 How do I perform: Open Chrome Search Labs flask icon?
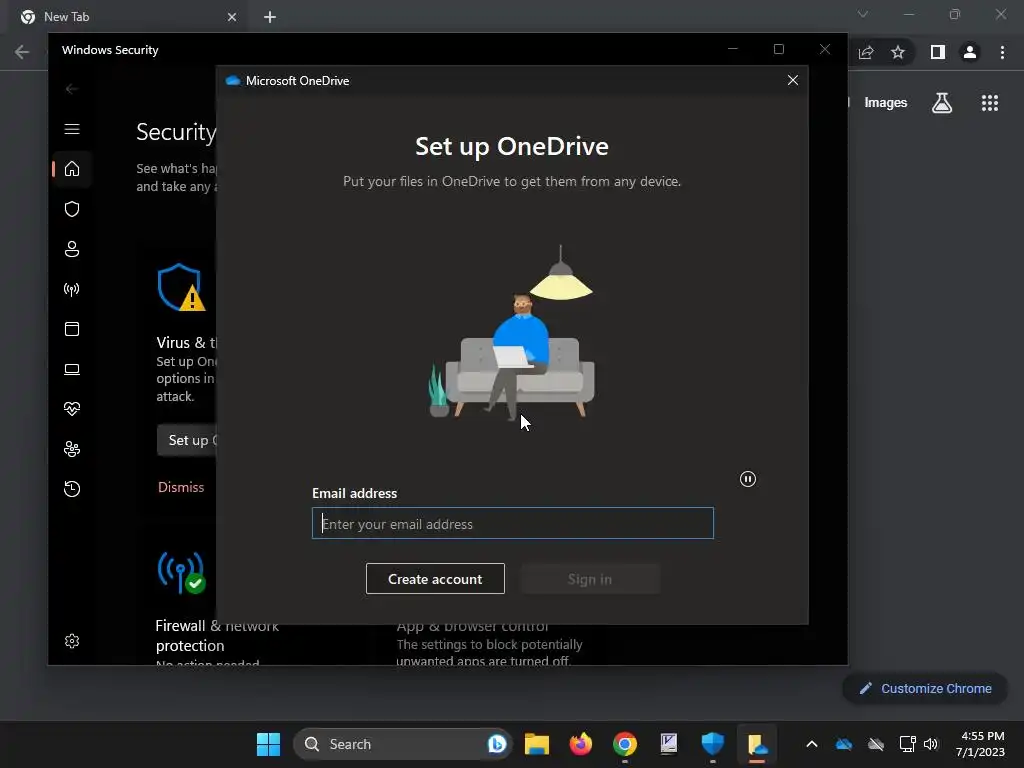point(942,103)
